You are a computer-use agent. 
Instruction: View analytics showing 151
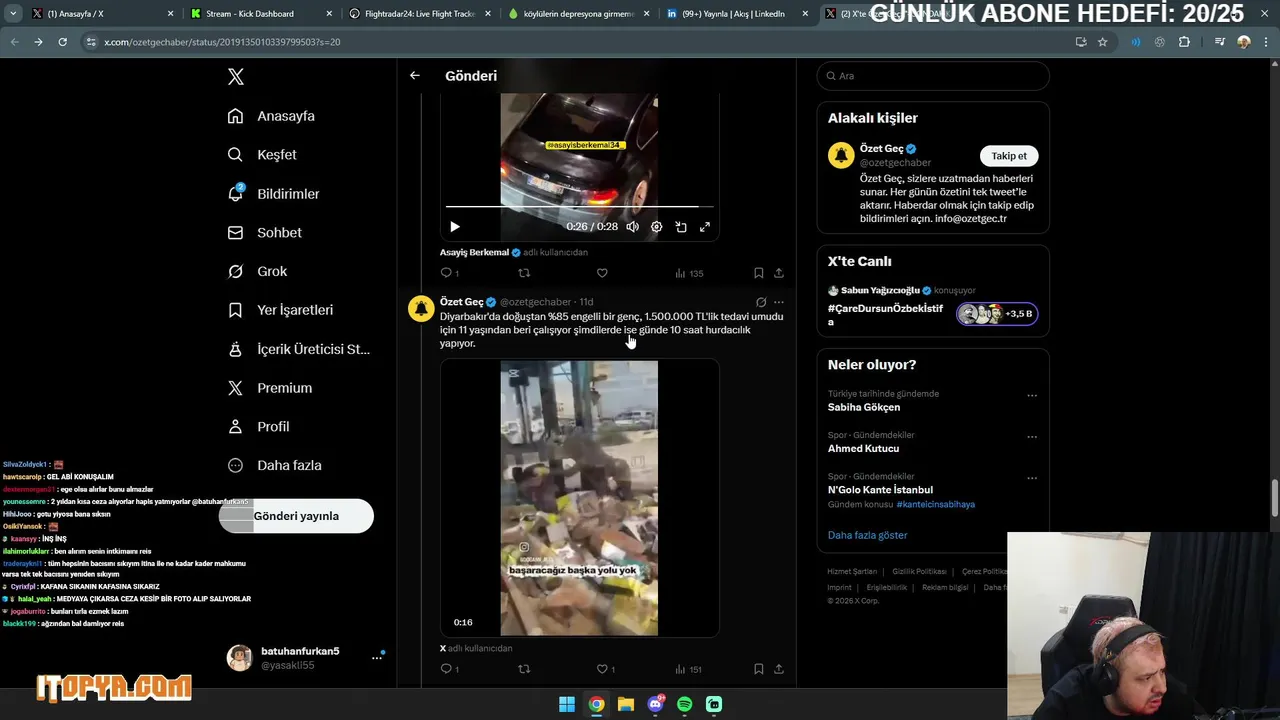click(x=689, y=669)
